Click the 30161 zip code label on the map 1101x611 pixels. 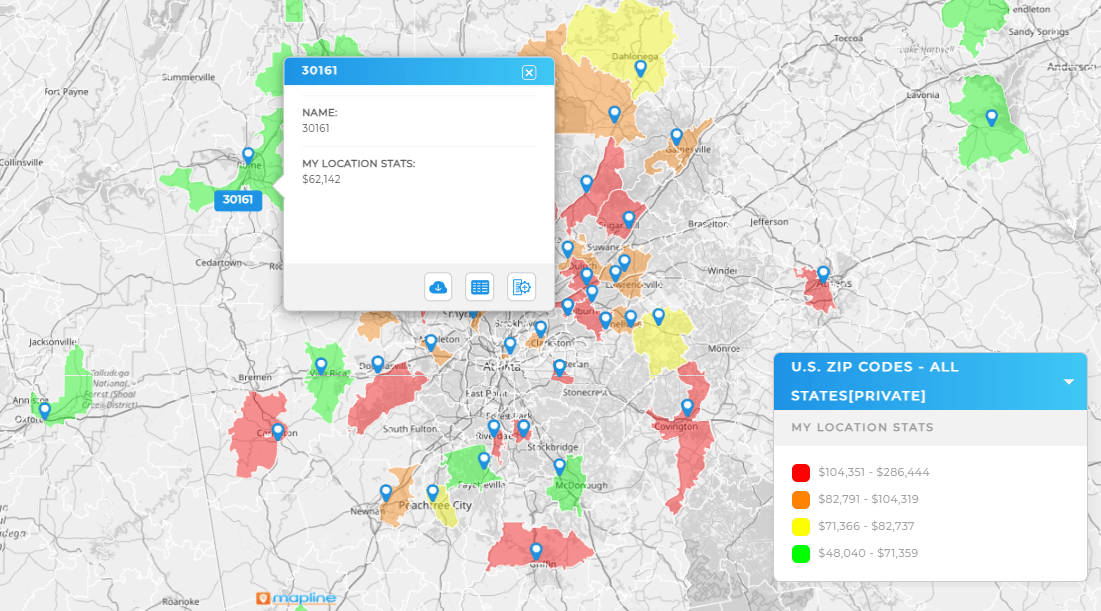tap(236, 201)
